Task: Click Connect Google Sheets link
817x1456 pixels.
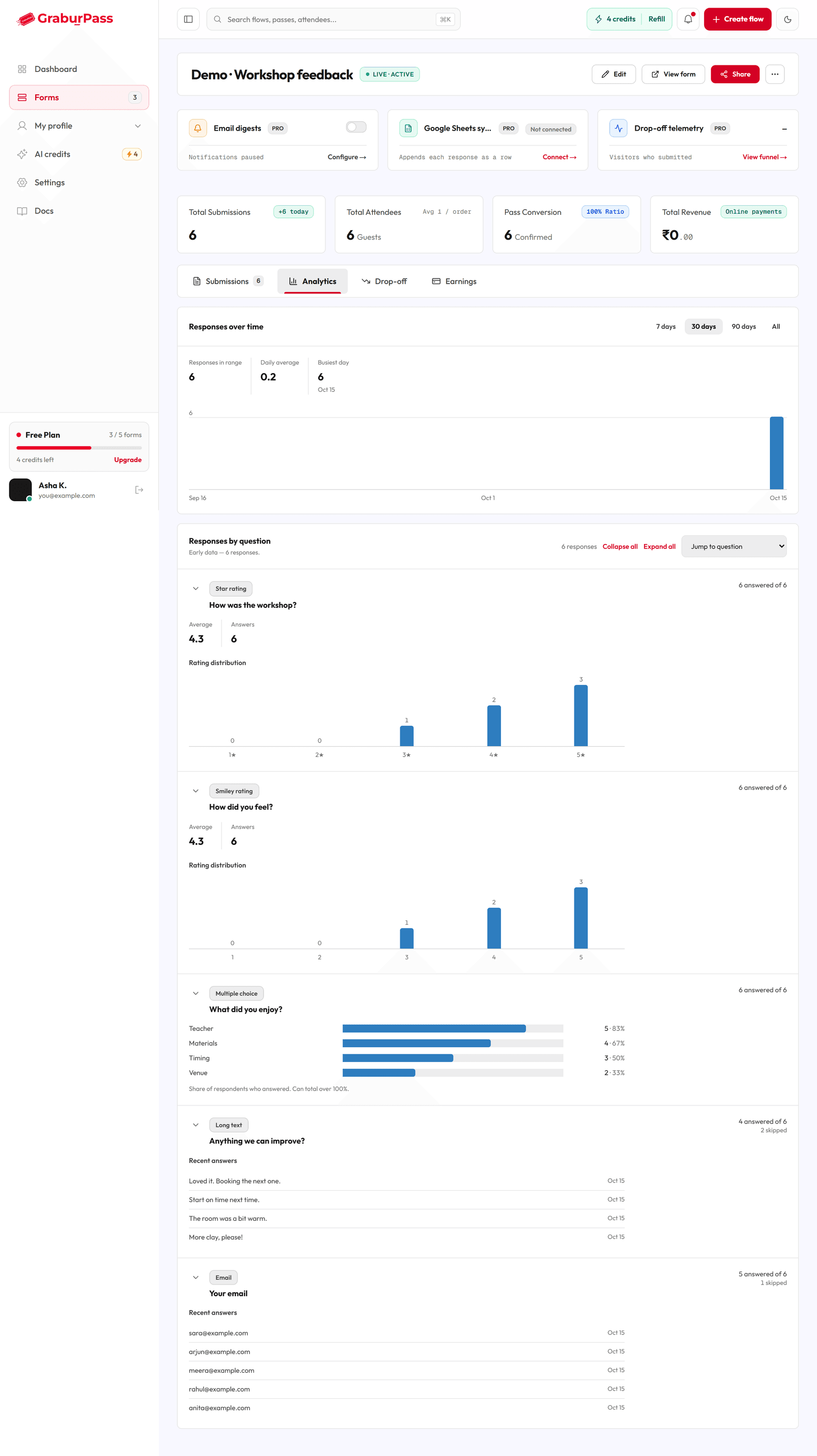Action: [x=560, y=157]
